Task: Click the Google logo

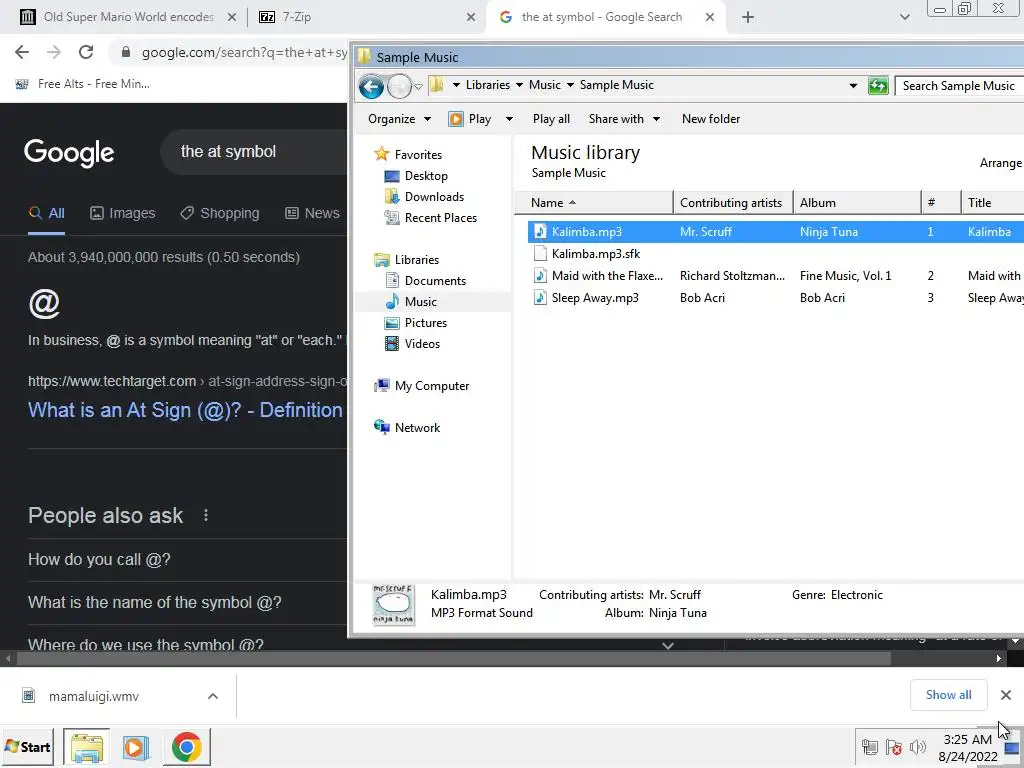Action: (x=69, y=153)
